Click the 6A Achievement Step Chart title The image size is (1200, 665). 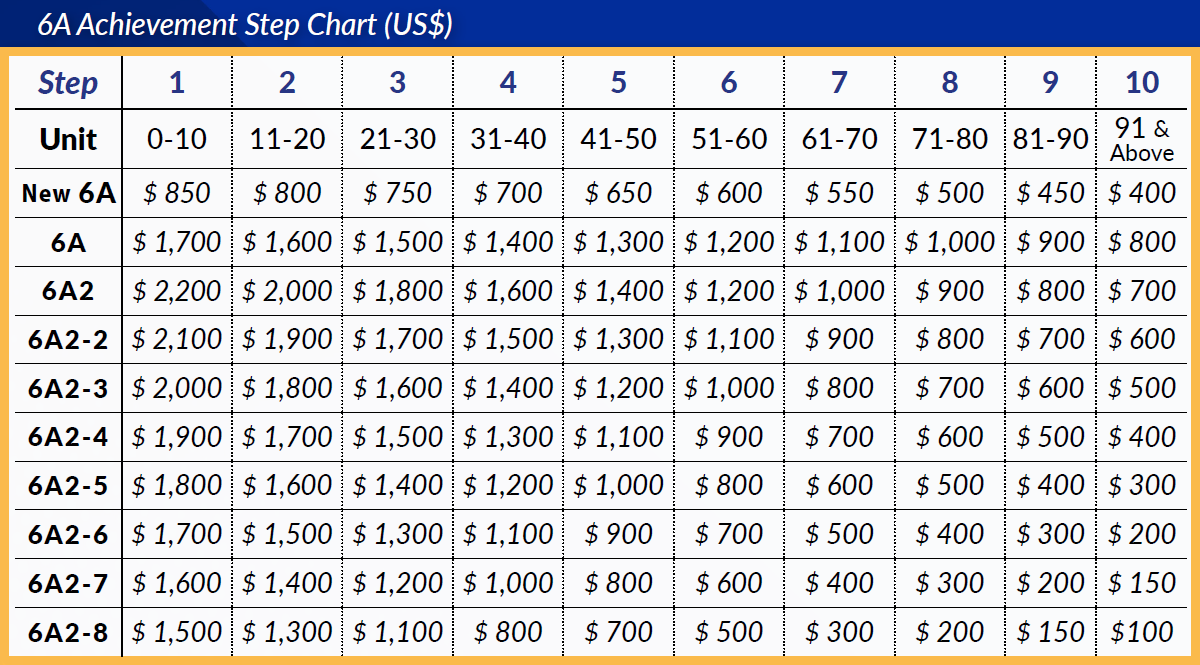click(245, 25)
